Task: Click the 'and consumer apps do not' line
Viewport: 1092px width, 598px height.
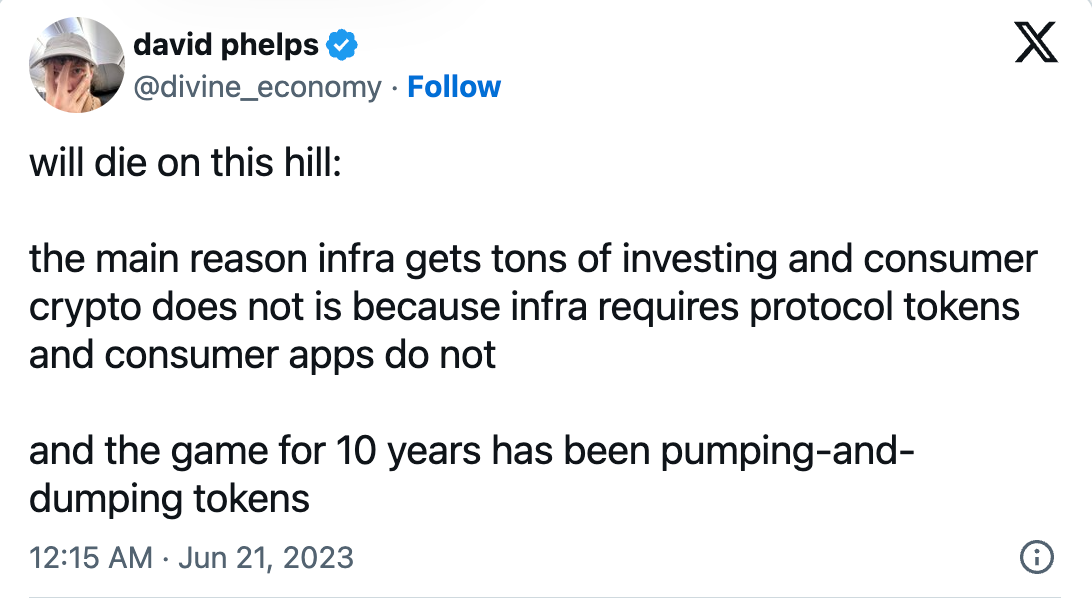Action: pyautogui.click(x=262, y=354)
